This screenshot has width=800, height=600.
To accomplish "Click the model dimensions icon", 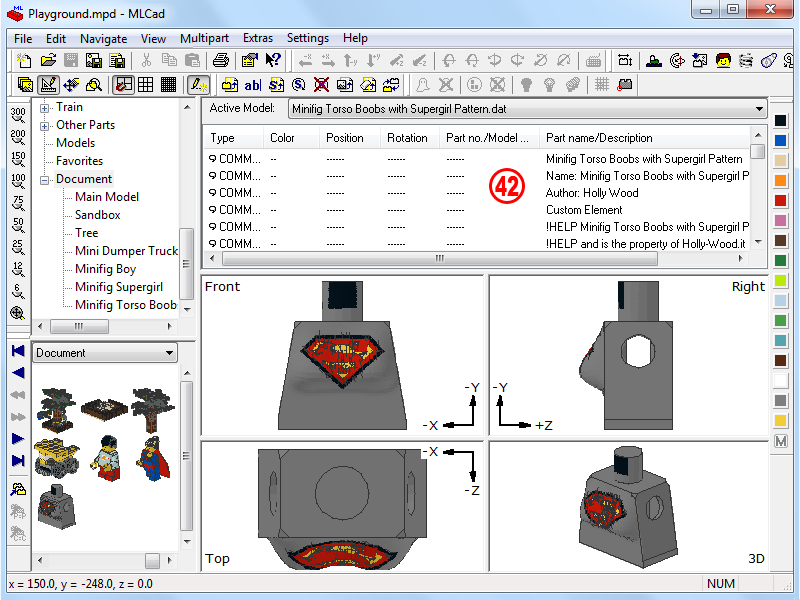I will (624, 60).
